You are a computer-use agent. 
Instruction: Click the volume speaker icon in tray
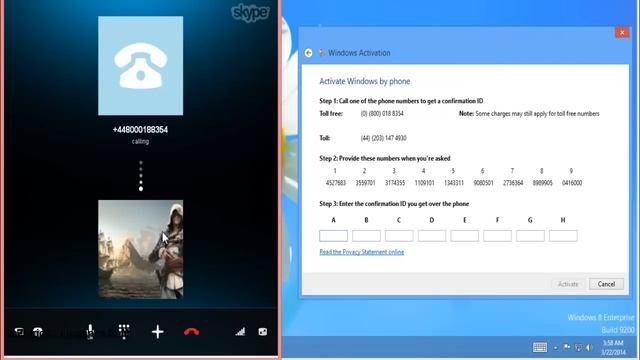click(589, 347)
